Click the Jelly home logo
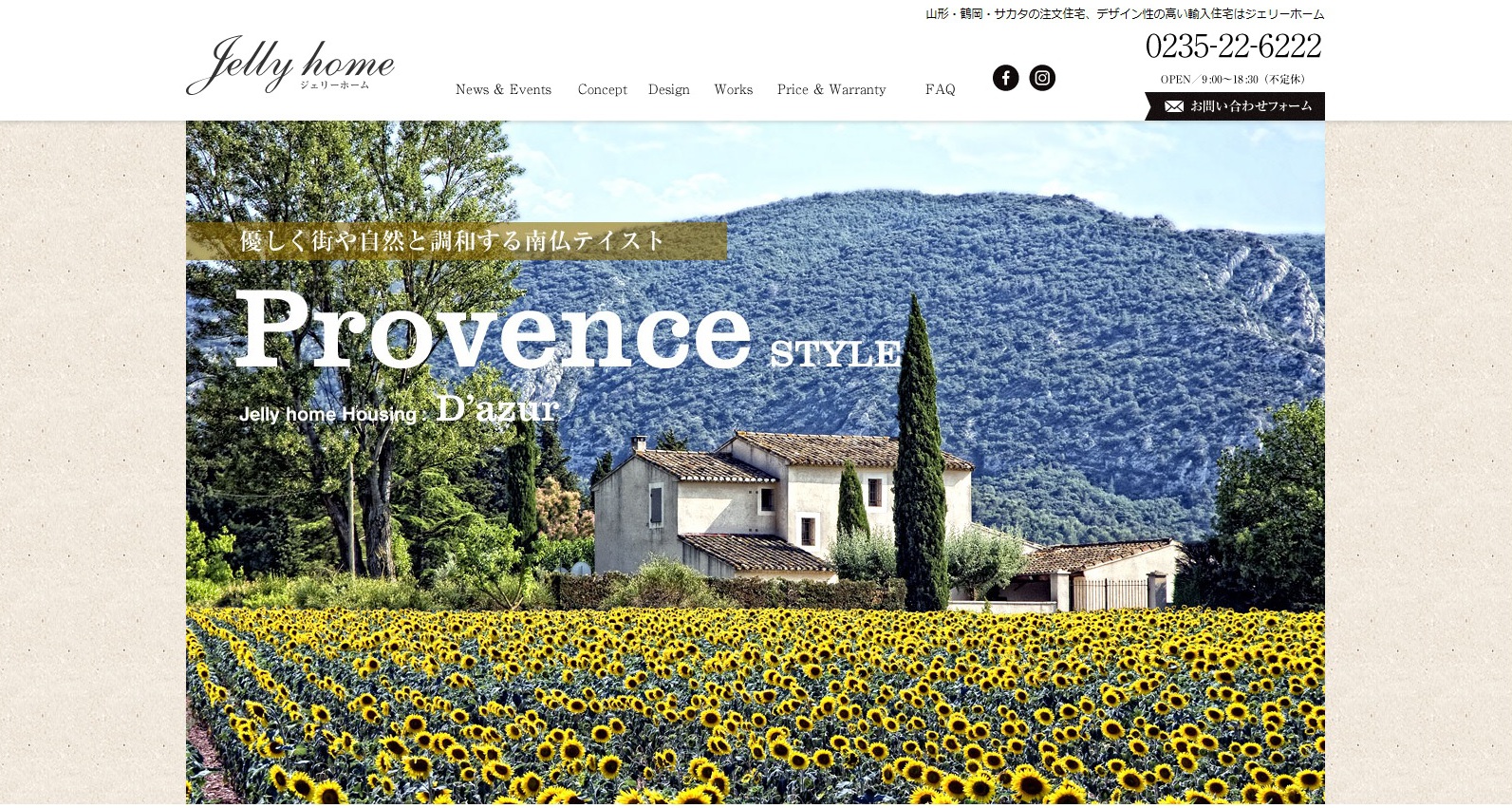Screen dimensions: 1512x808 pyautogui.click(x=290, y=66)
